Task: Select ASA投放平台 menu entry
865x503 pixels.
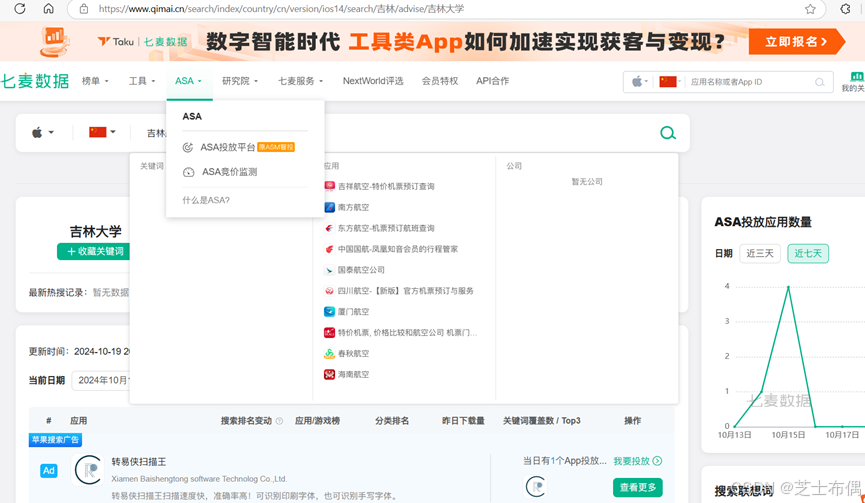Action: click(x=238, y=147)
